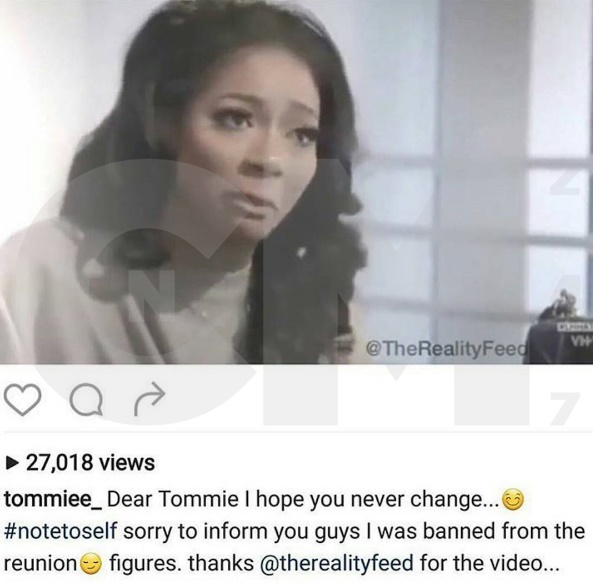Open comments via the speech bubble icon

pos(87,400)
